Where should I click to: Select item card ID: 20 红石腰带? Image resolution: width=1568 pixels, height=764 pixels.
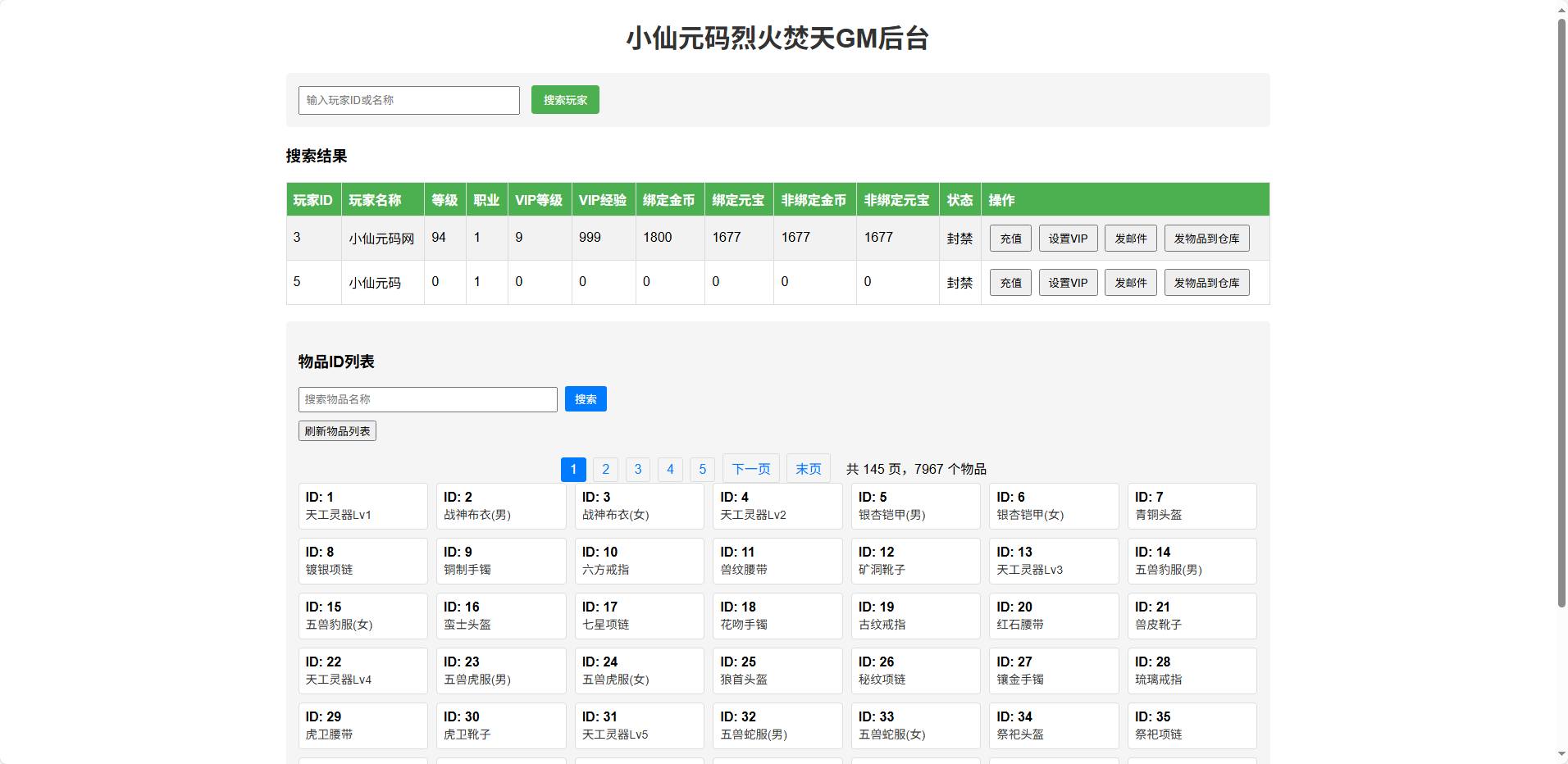(x=1054, y=616)
